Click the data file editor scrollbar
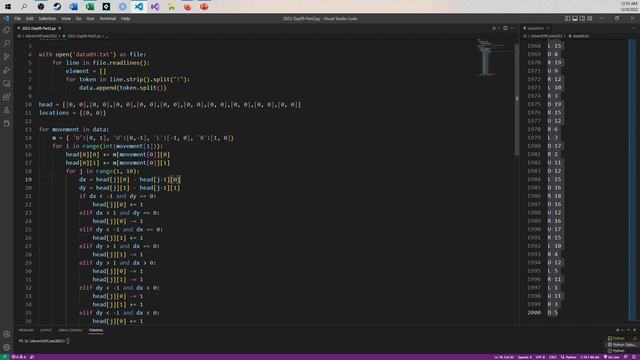 click(633, 180)
